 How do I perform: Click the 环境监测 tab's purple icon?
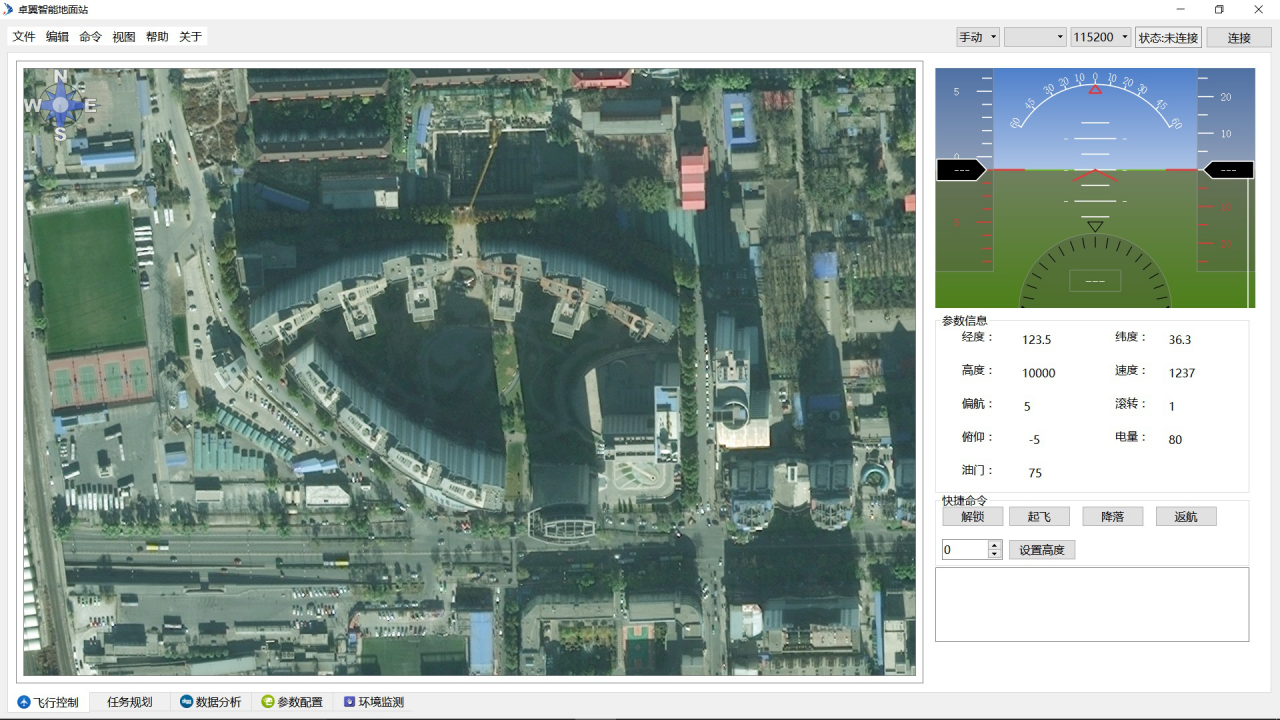click(x=349, y=702)
